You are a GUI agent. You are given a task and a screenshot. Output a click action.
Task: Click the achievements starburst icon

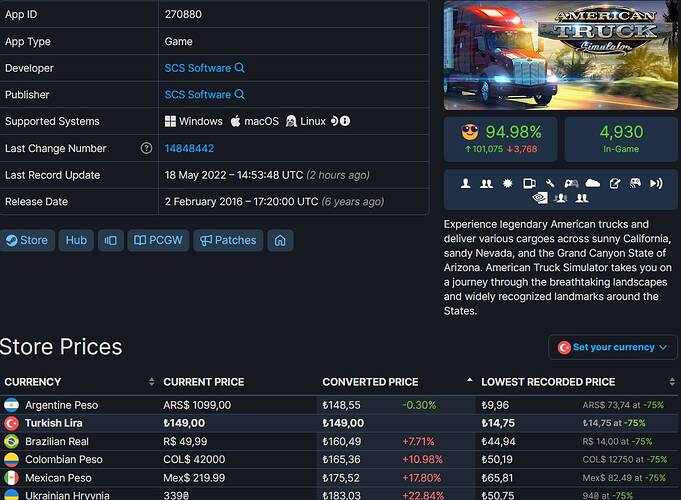[x=507, y=183]
